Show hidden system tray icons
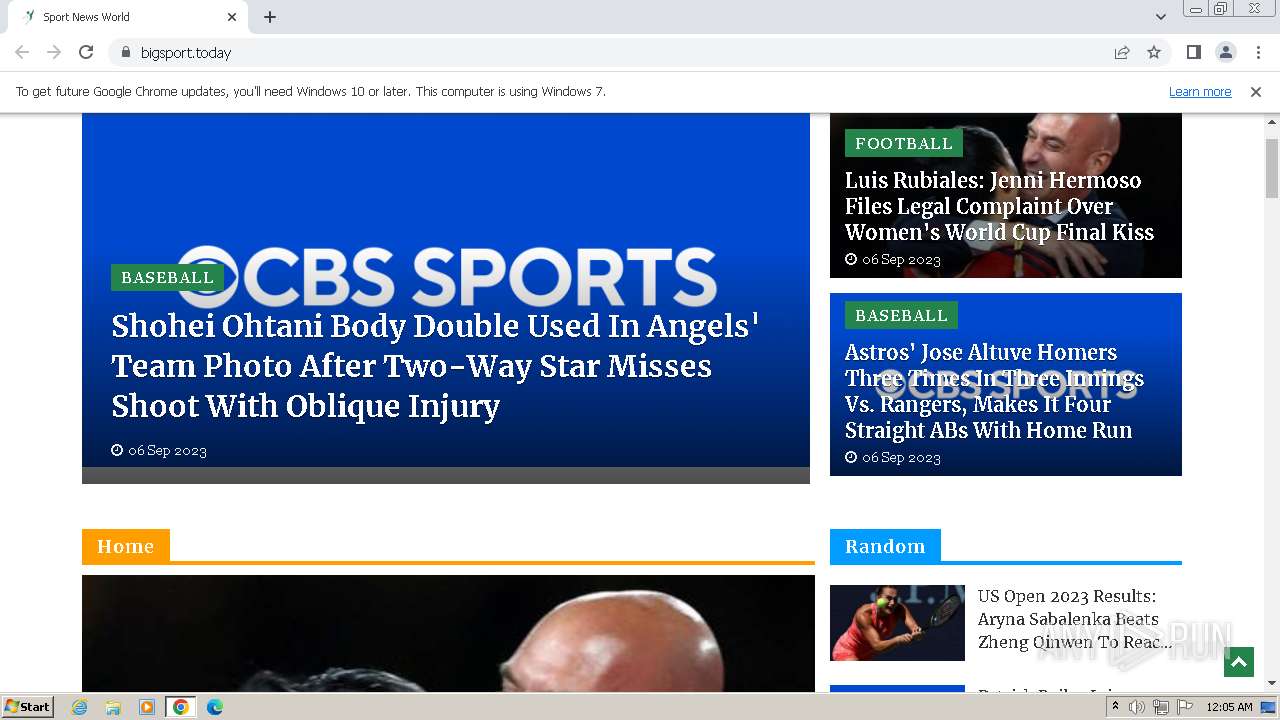 (x=1115, y=707)
